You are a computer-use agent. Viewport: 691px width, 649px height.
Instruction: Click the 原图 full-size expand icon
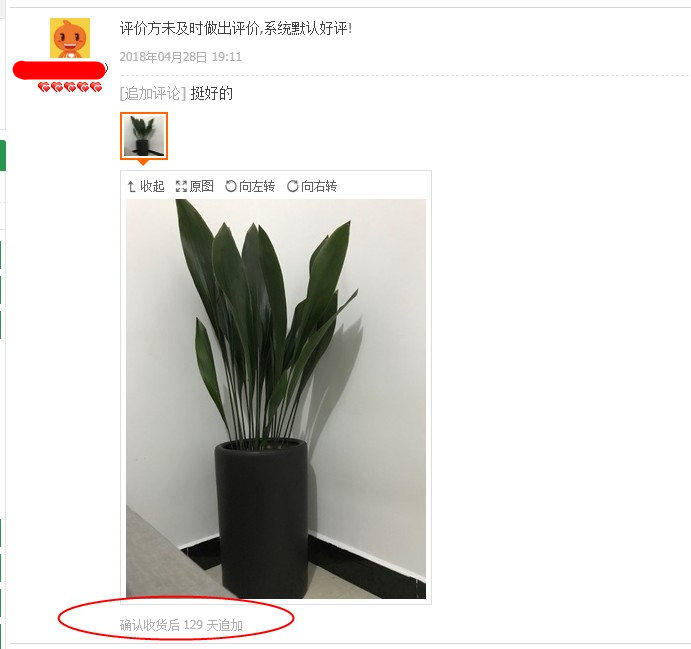(181, 186)
